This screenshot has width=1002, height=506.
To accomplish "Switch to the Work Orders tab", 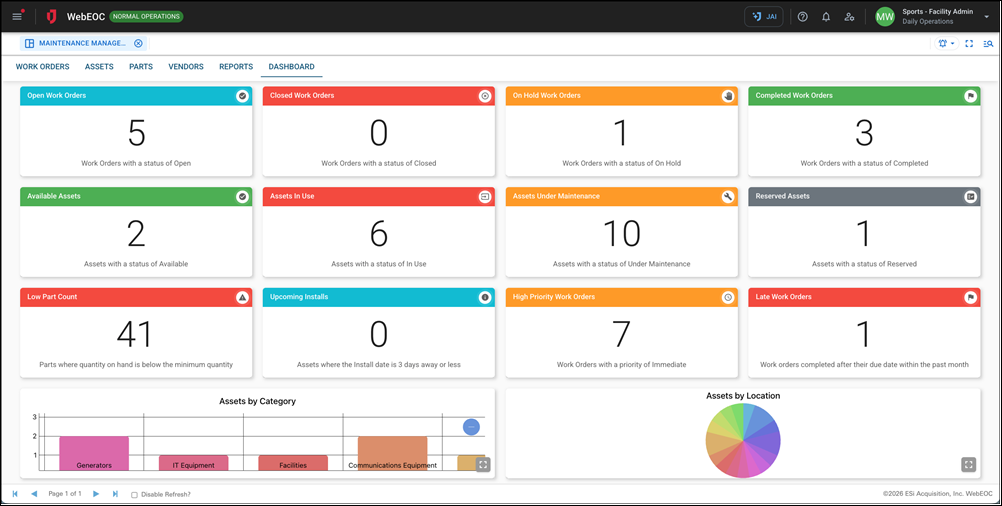I will point(42,67).
